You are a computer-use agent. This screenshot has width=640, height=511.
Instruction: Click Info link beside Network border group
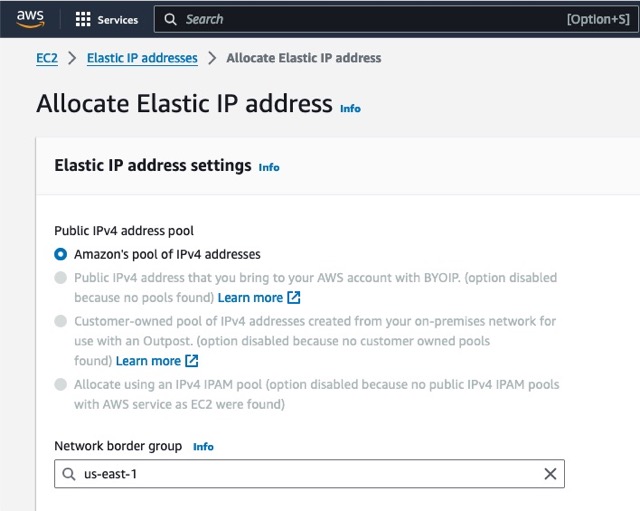point(203,447)
